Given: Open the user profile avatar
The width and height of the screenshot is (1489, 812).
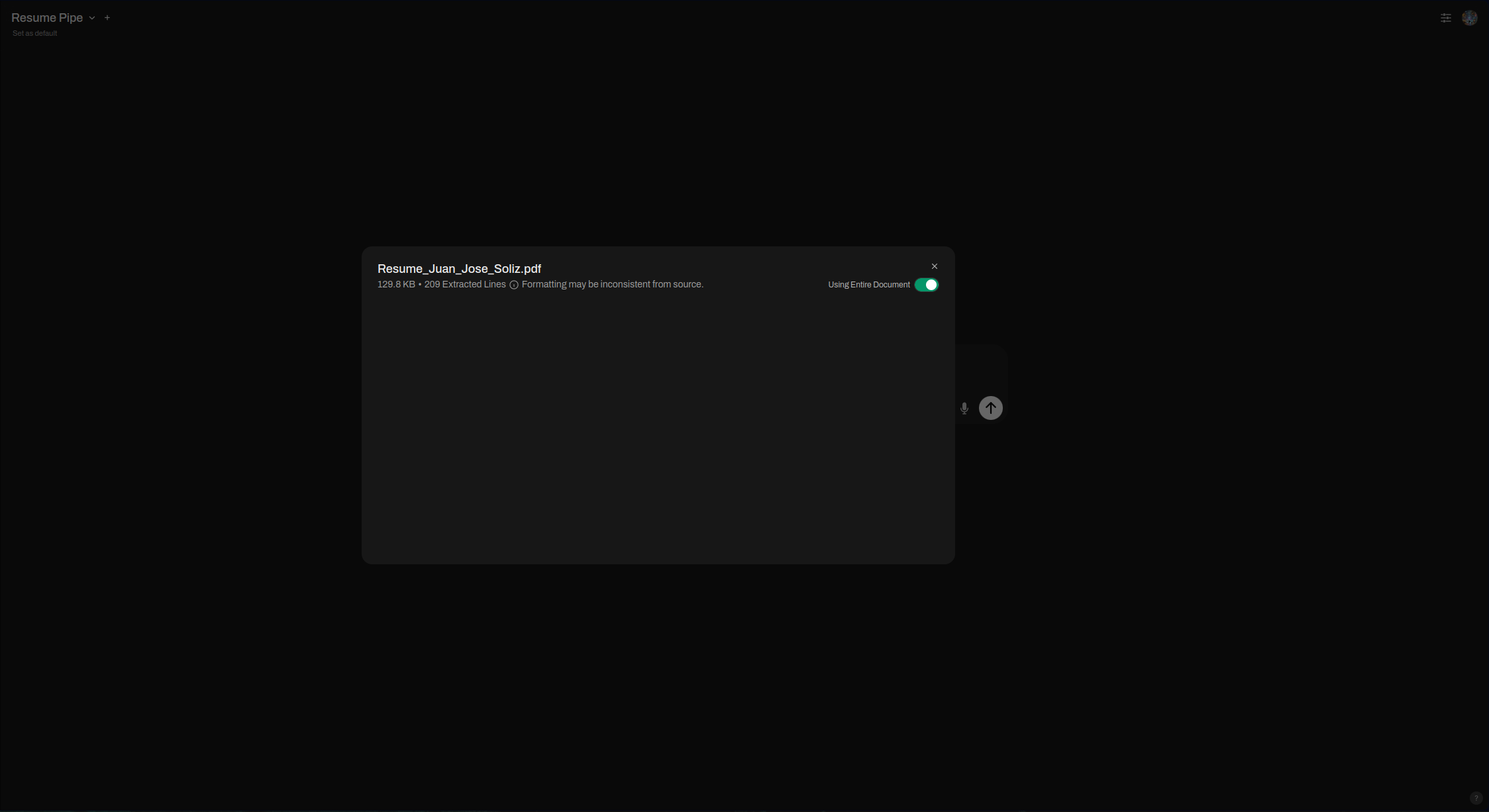Looking at the screenshot, I should click(1469, 18).
